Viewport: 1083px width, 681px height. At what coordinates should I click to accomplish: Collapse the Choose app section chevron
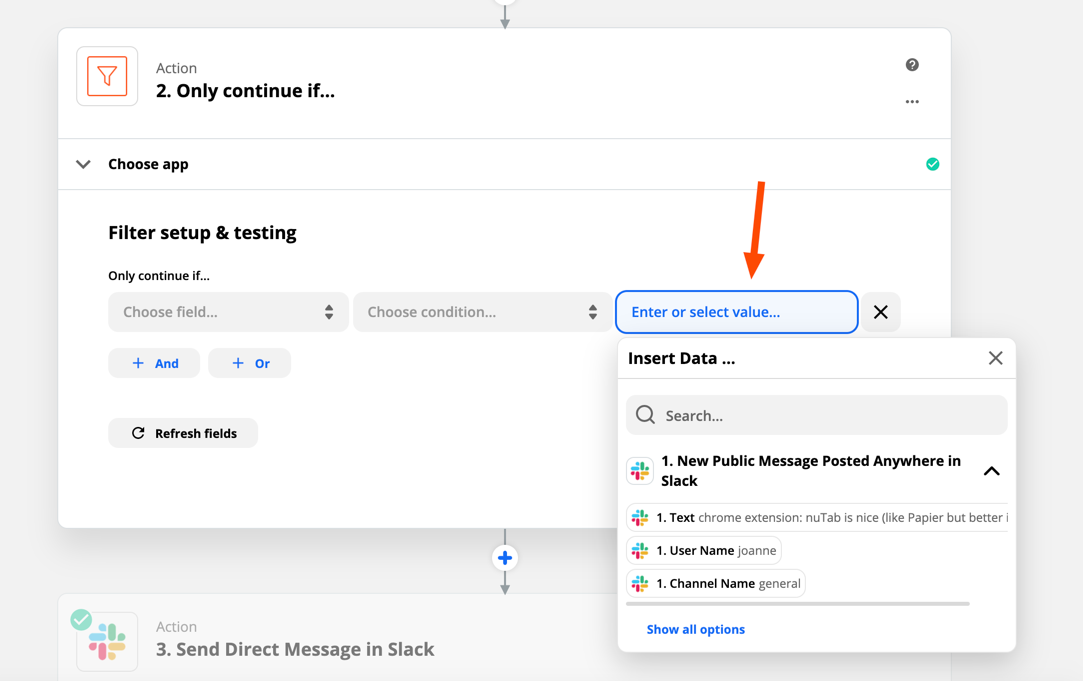pyautogui.click(x=84, y=164)
